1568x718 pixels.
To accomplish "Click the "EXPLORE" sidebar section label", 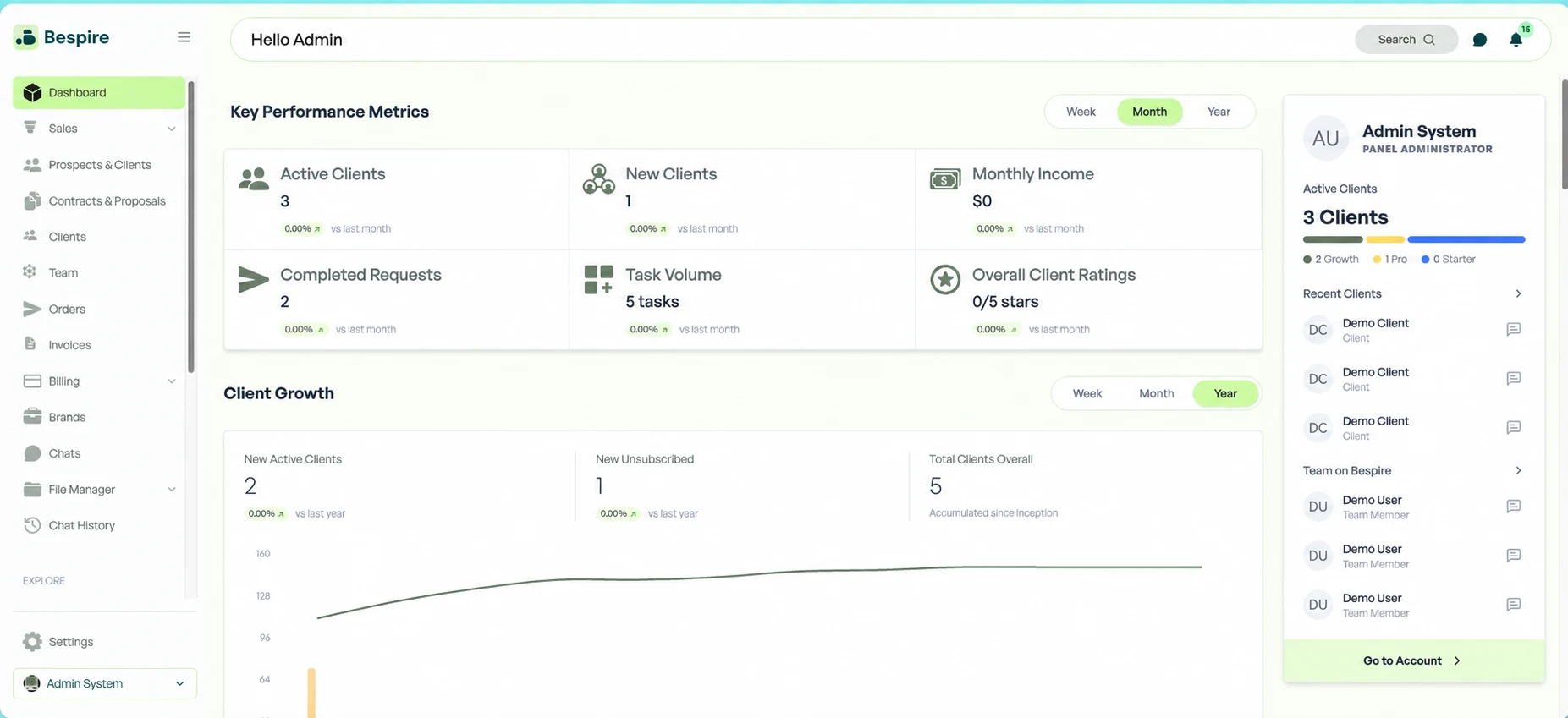I will (x=44, y=581).
